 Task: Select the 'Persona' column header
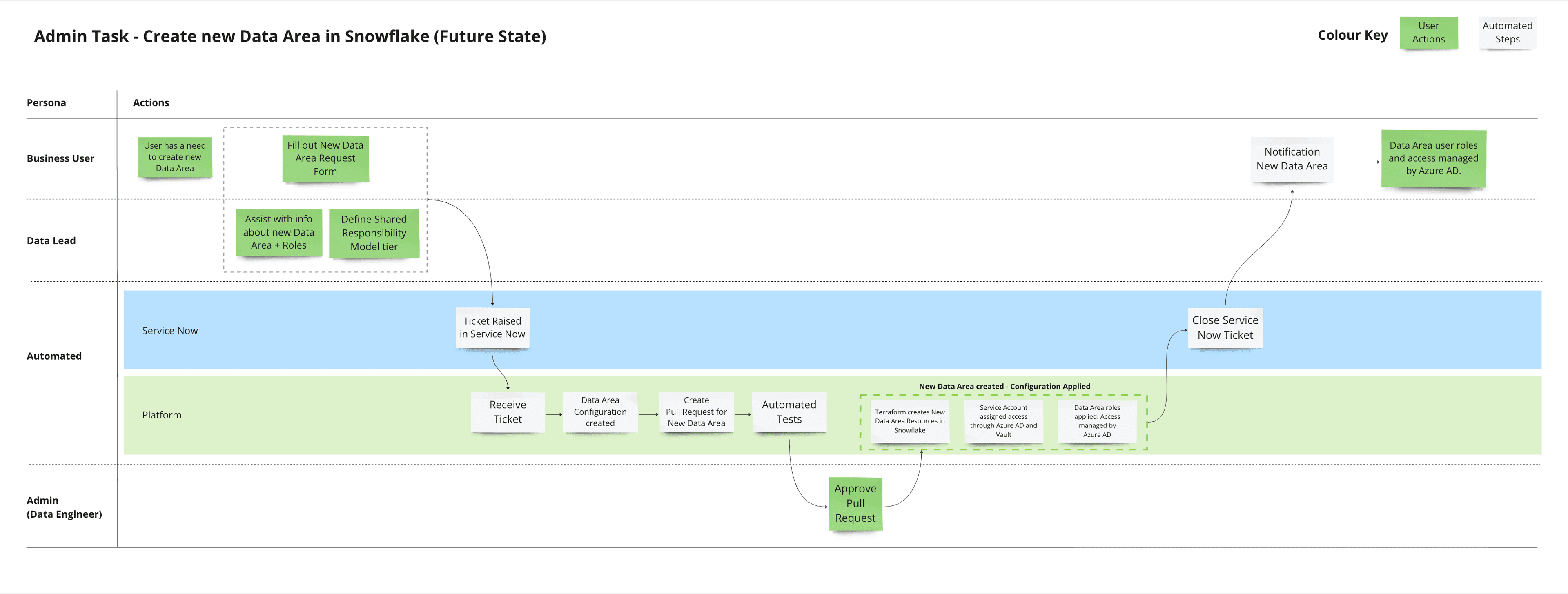(x=46, y=103)
